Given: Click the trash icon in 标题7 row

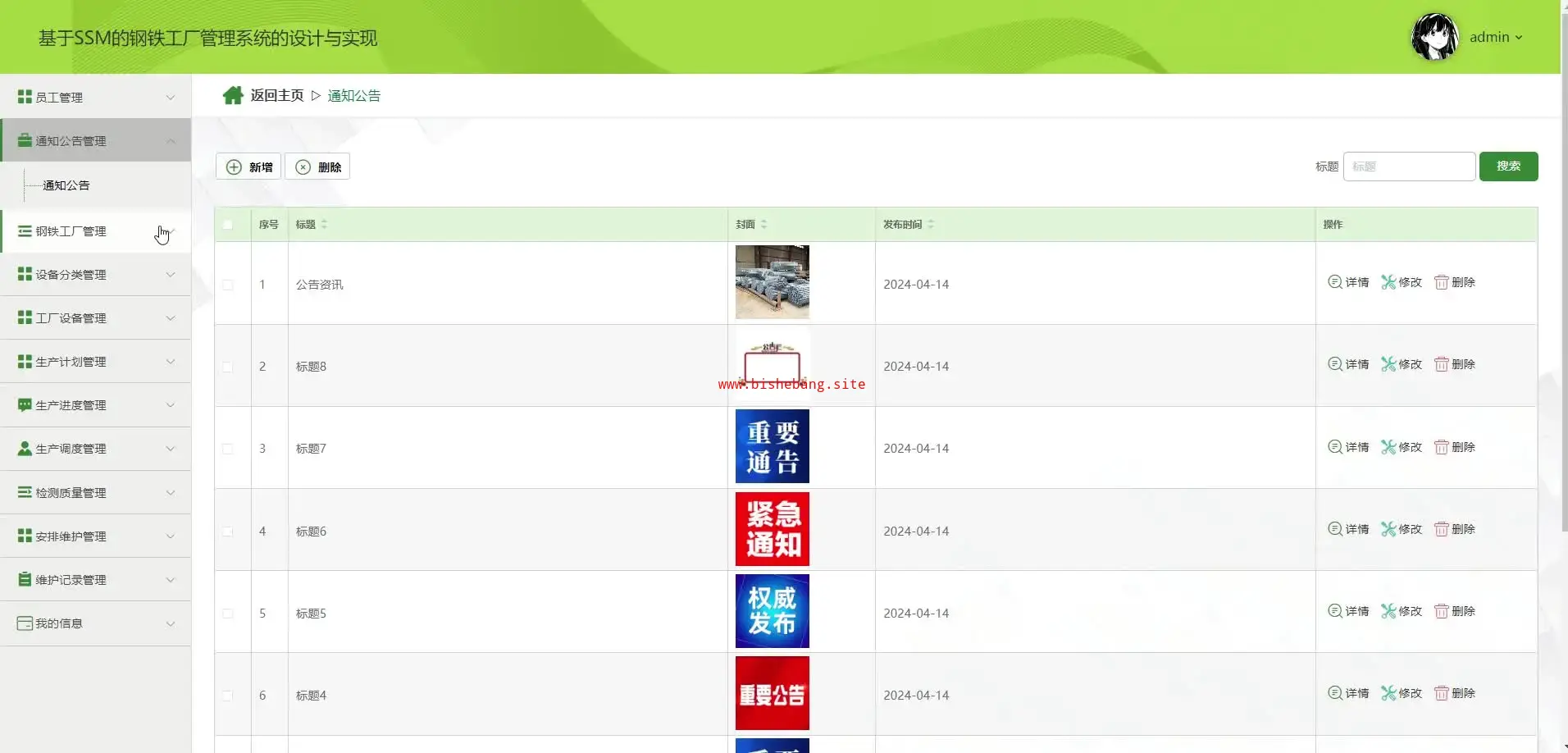Looking at the screenshot, I should coord(1441,447).
